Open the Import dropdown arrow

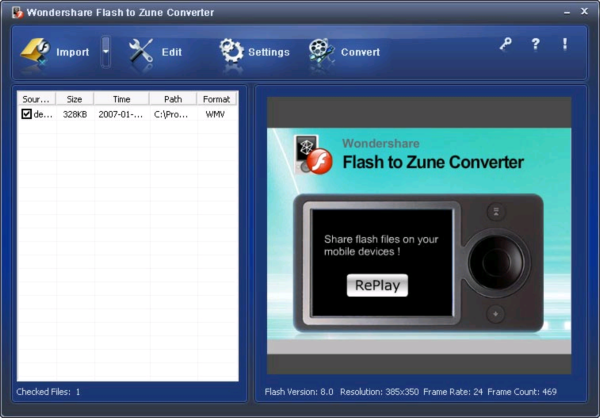[x=106, y=51]
